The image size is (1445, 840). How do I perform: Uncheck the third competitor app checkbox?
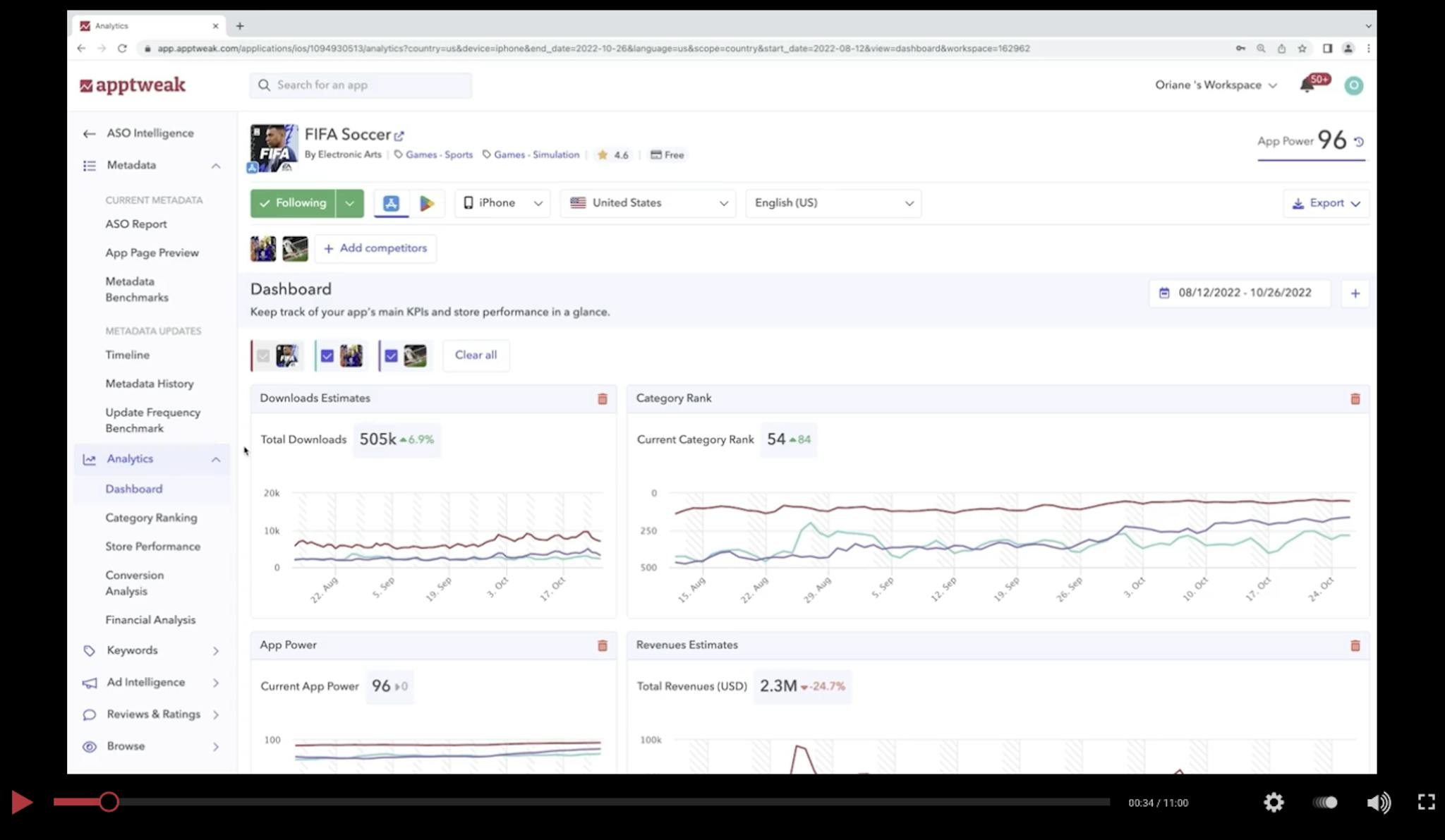point(392,355)
